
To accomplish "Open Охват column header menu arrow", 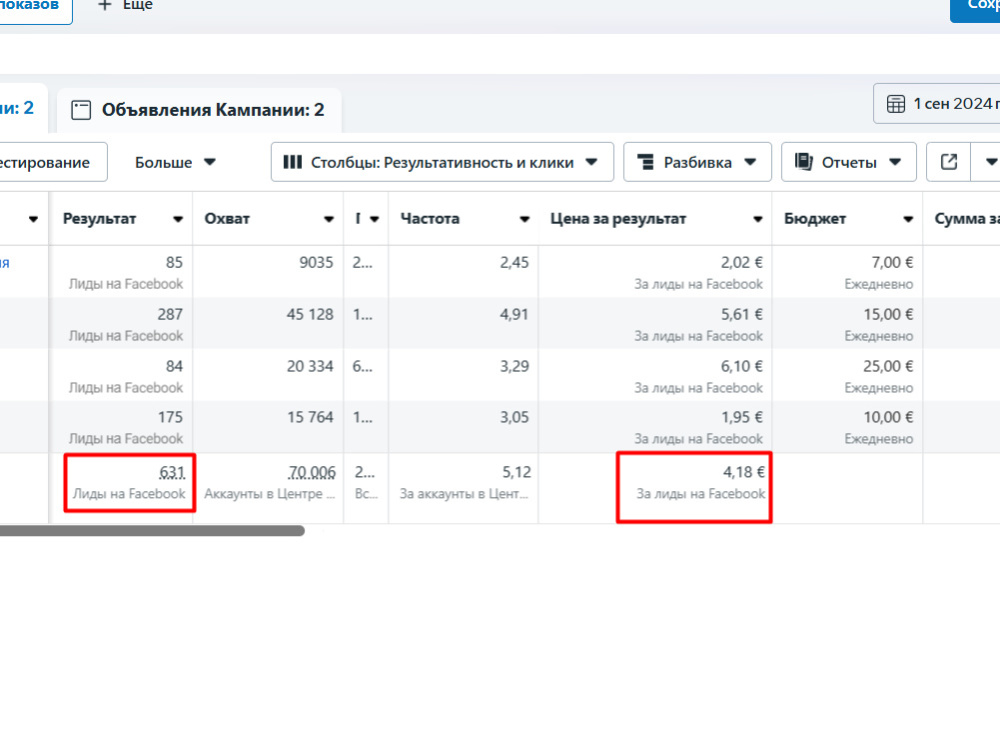I will click(x=328, y=219).
